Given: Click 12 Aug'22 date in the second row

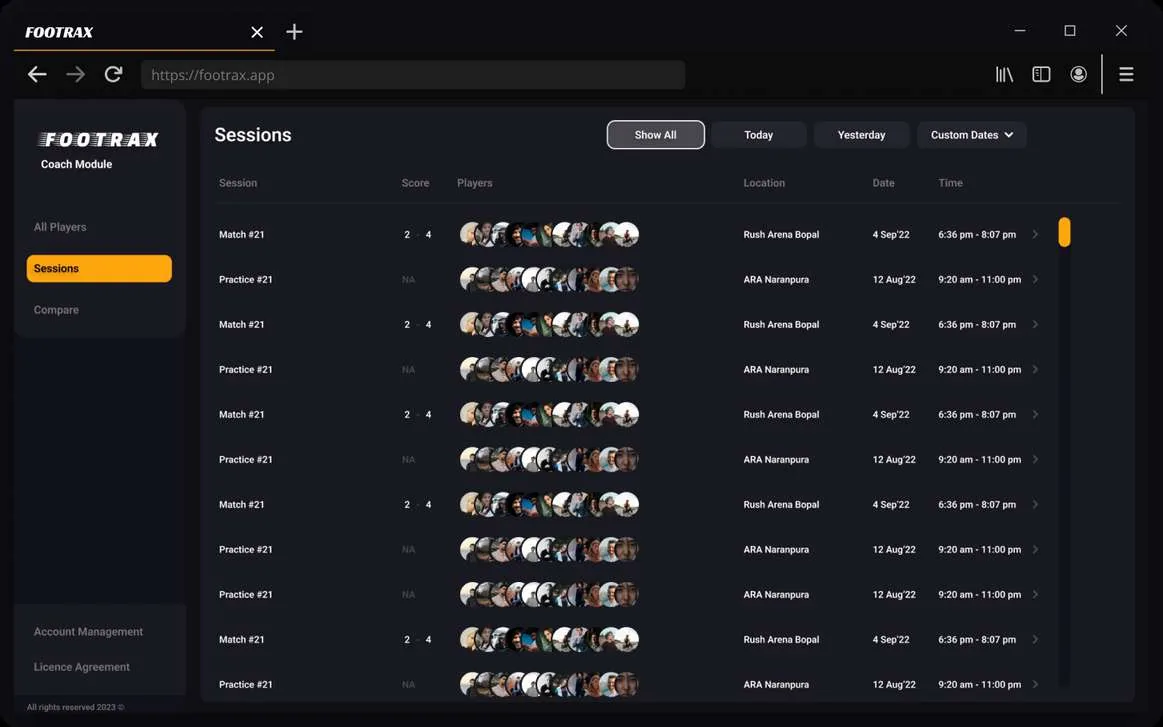Looking at the screenshot, I should coord(894,280).
